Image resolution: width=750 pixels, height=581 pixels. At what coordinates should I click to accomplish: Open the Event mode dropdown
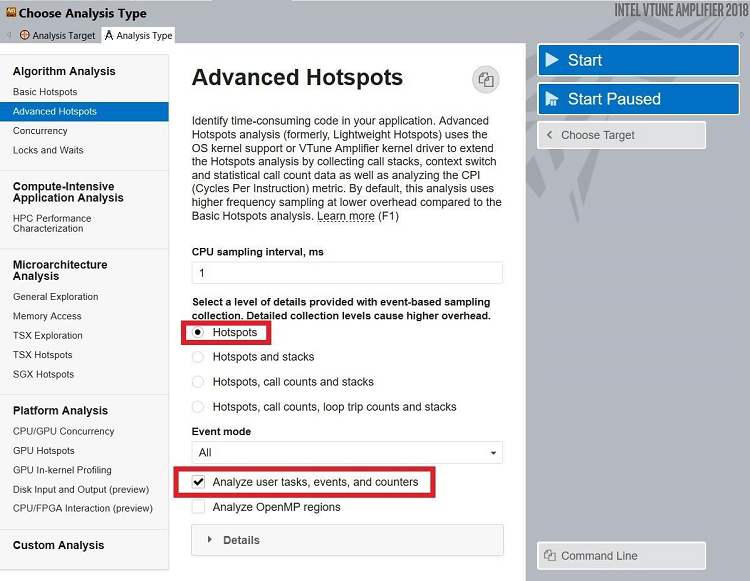[347, 452]
